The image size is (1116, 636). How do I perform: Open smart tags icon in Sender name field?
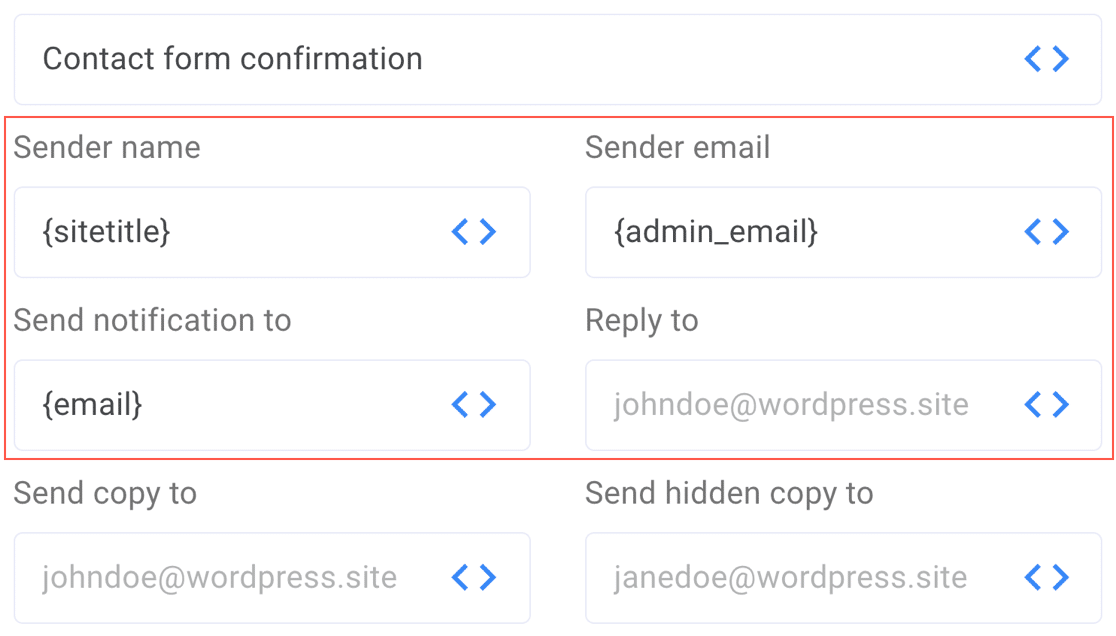[474, 231]
